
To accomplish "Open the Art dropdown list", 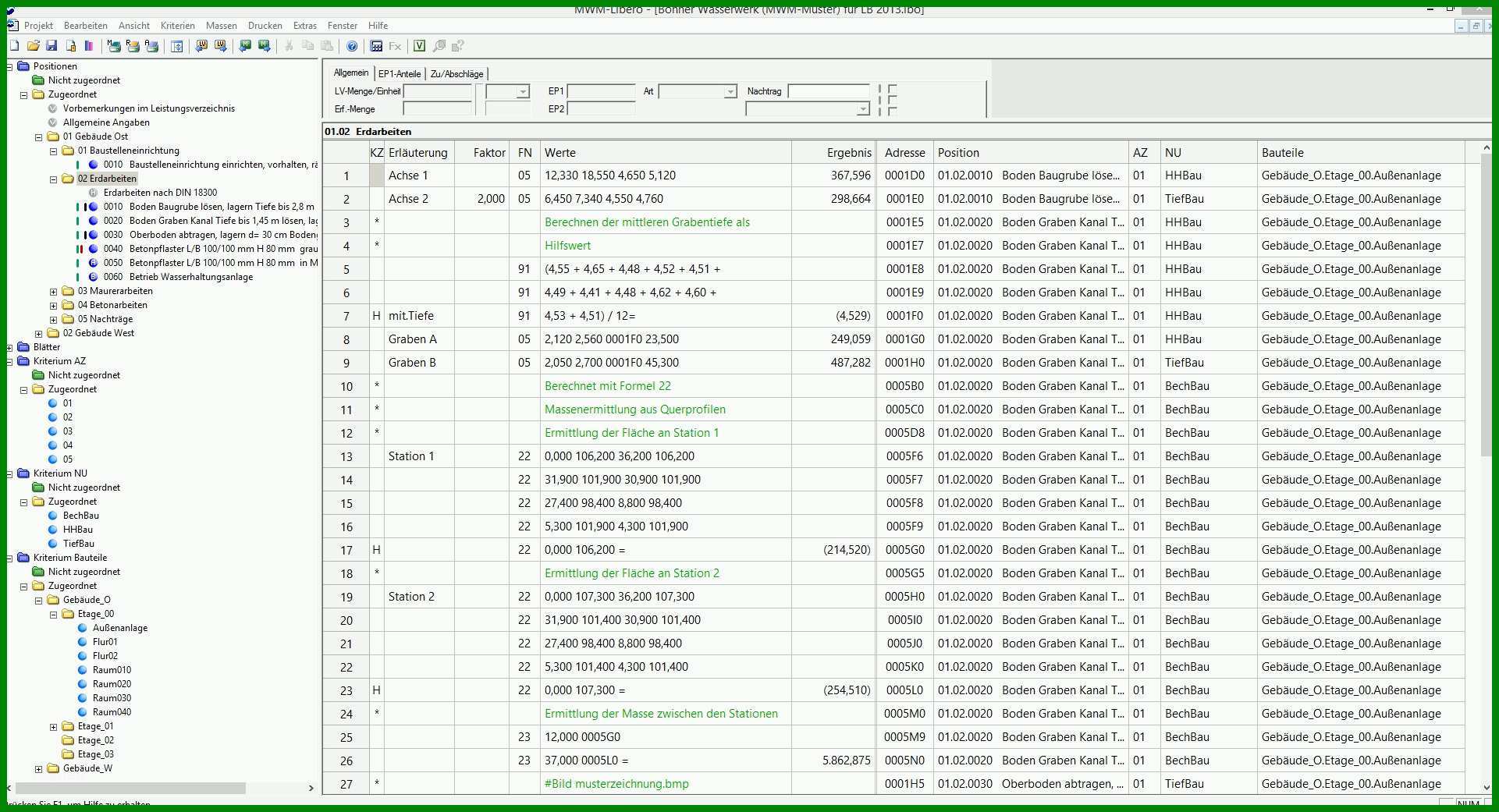I will pyautogui.click(x=730, y=91).
